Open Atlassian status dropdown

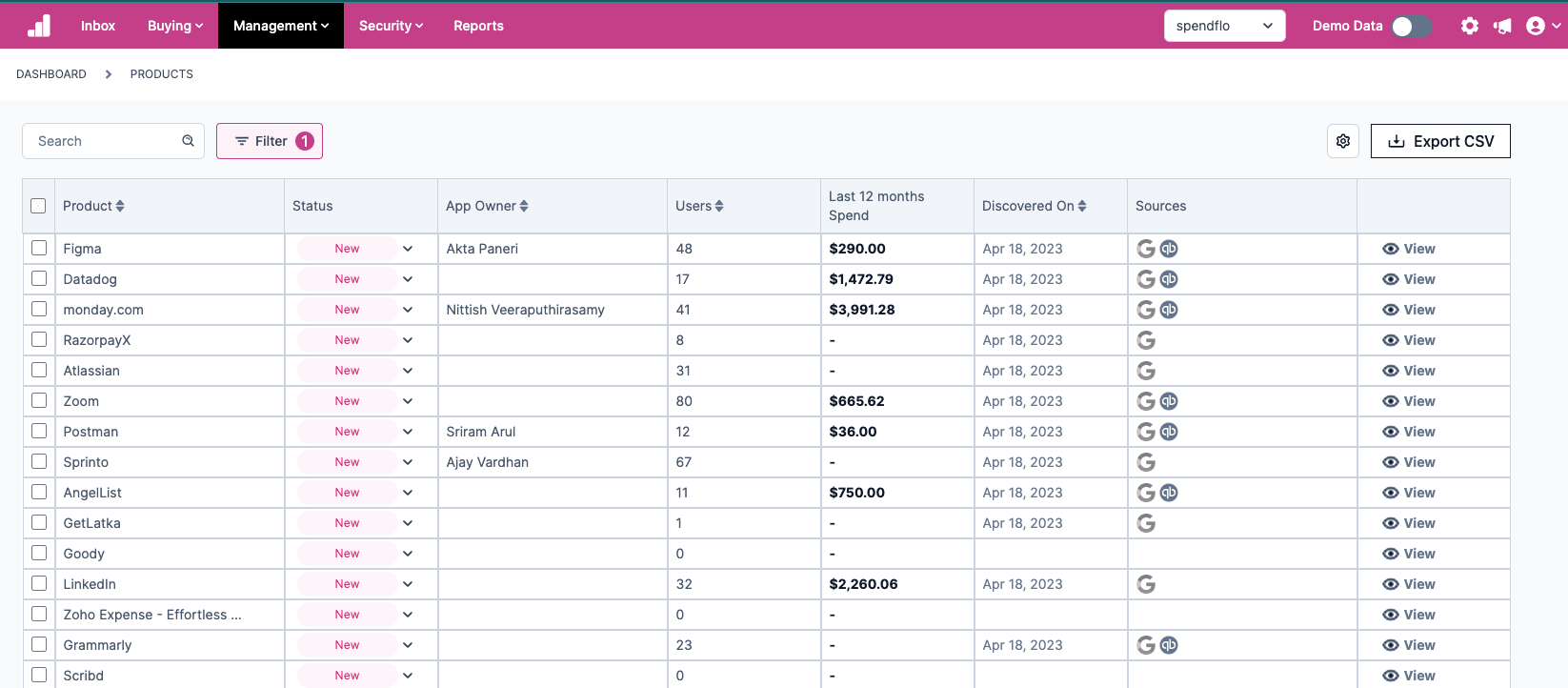coord(408,371)
